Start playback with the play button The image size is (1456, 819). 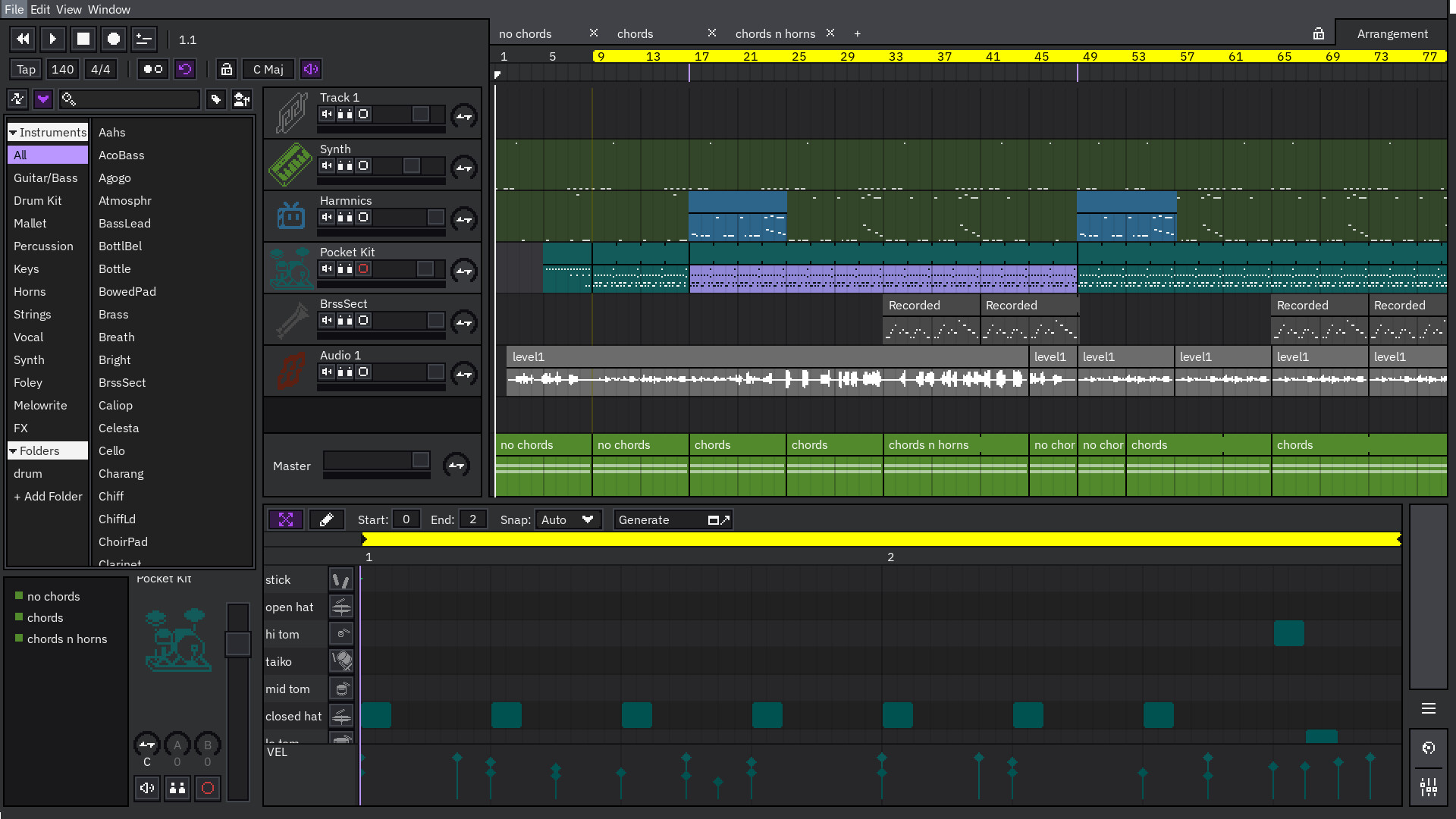(53, 39)
